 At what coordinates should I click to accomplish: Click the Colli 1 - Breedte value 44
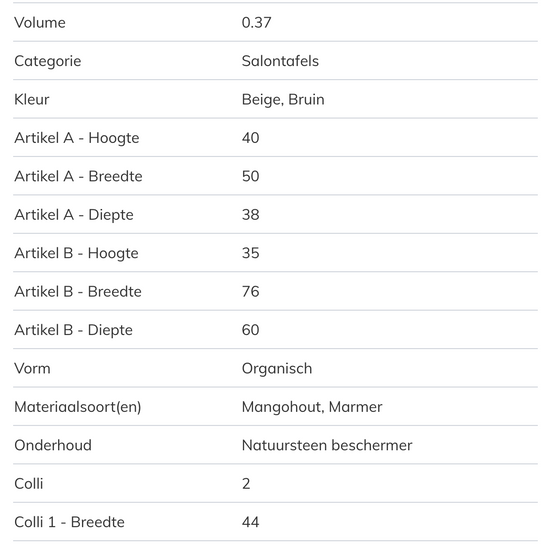tap(250, 522)
